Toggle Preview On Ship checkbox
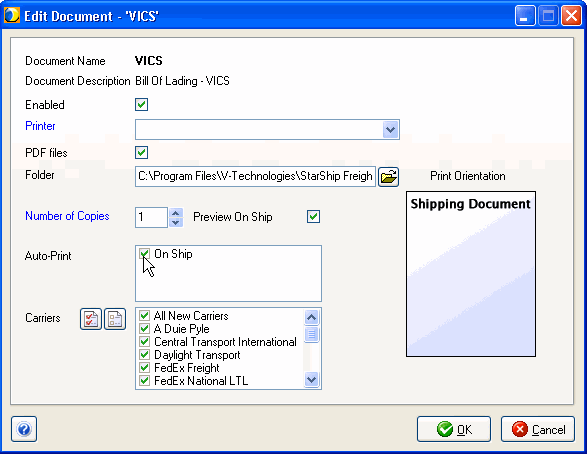The image size is (587, 454). (x=313, y=216)
